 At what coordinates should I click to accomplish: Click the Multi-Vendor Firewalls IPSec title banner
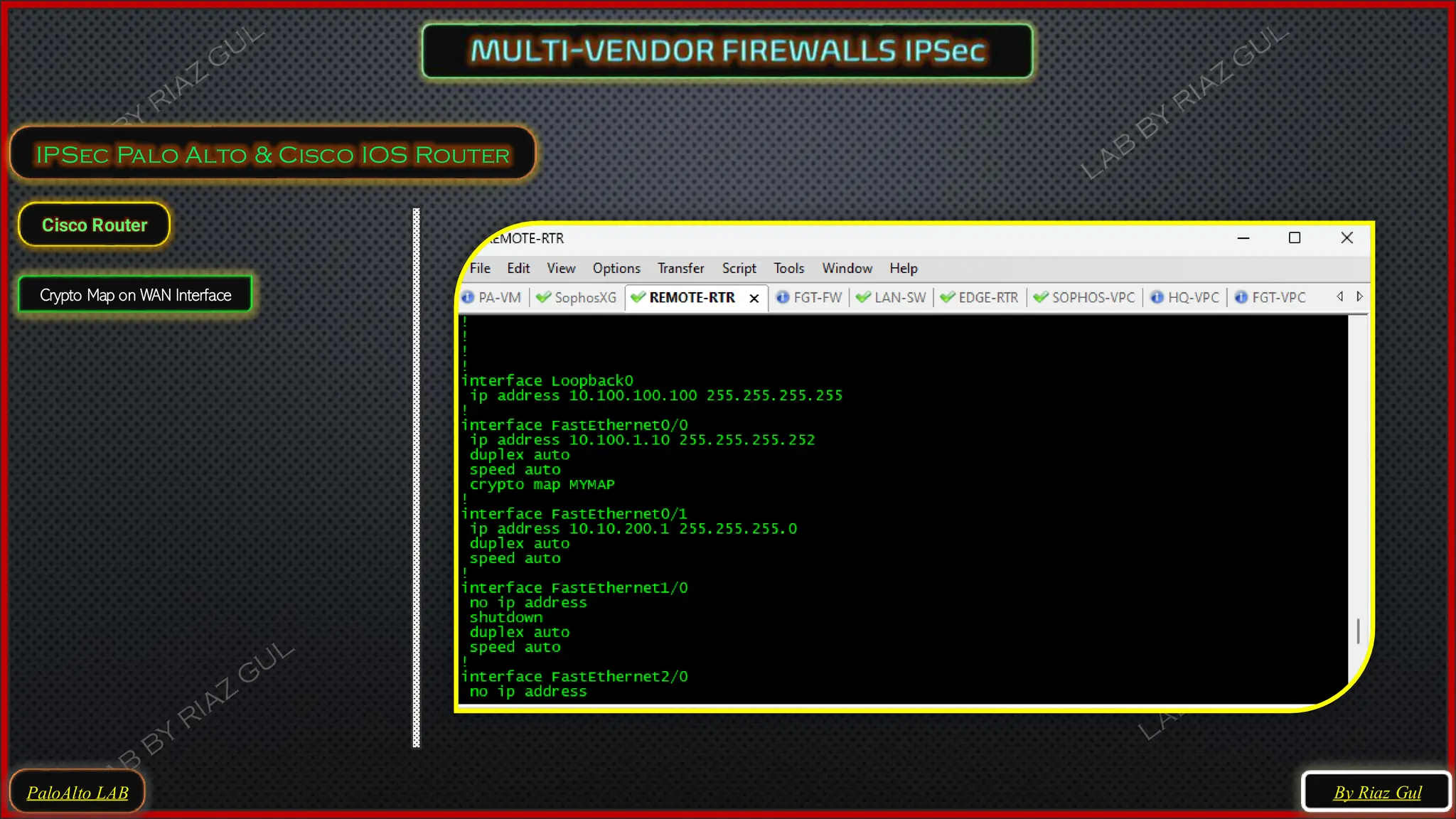[727, 50]
